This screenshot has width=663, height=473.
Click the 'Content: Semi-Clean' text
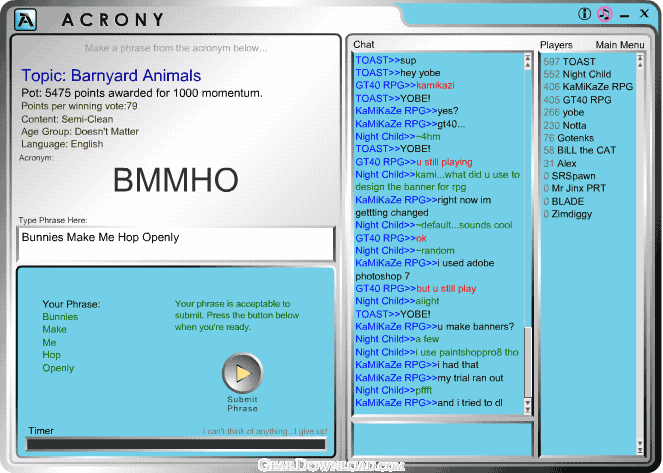(x=67, y=119)
